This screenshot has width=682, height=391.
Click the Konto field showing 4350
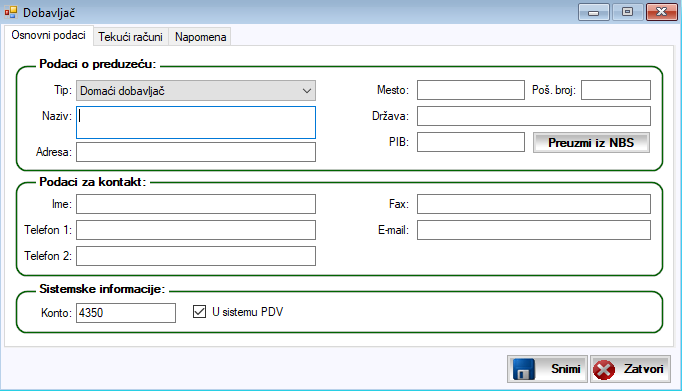pos(126,313)
